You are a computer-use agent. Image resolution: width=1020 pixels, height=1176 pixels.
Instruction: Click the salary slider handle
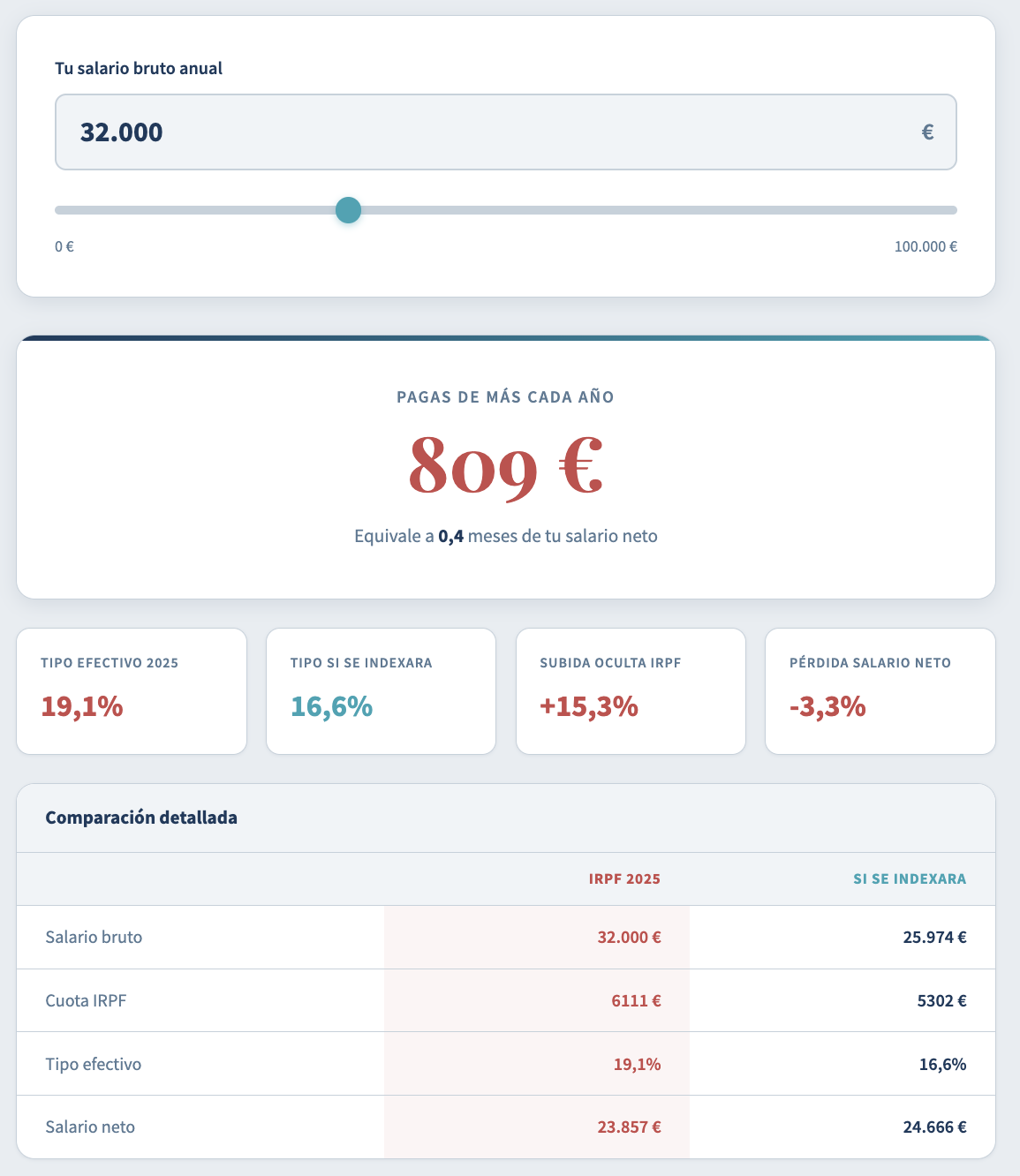pyautogui.click(x=349, y=210)
